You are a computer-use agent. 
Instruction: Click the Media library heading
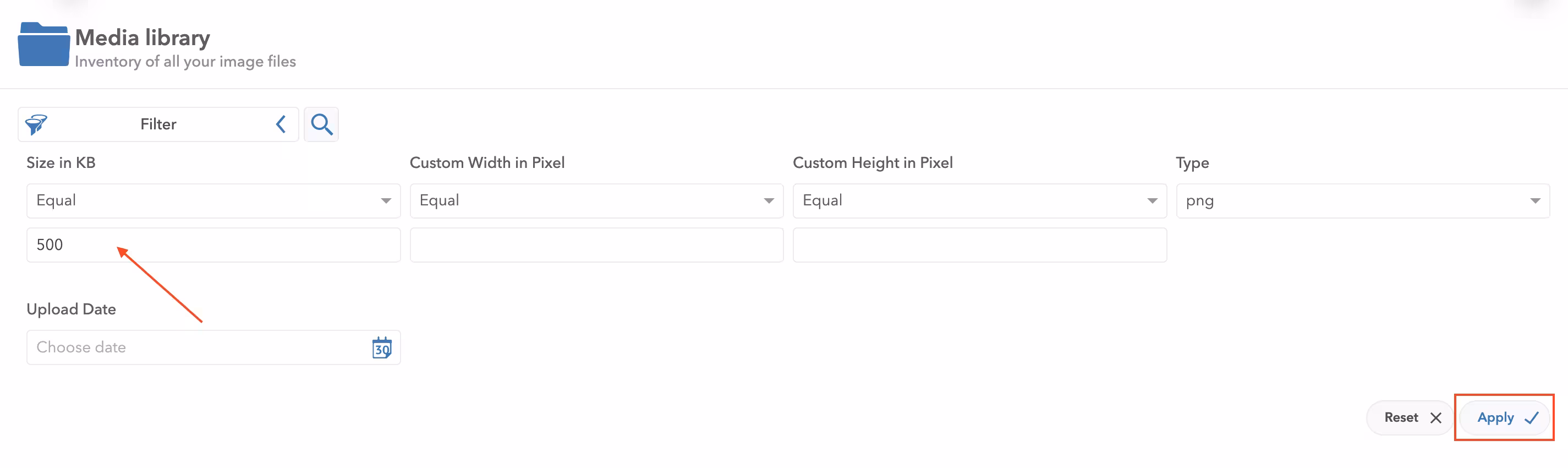[x=142, y=38]
